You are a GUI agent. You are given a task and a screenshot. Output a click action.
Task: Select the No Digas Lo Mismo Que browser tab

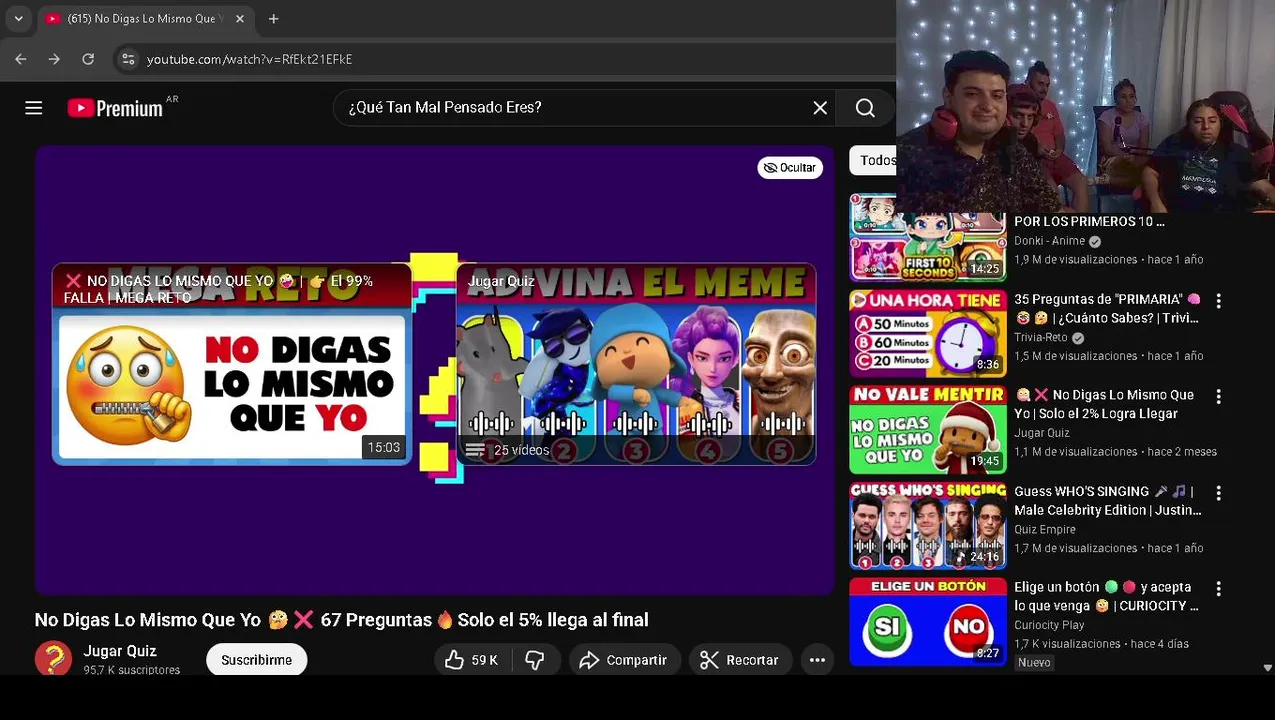click(x=145, y=18)
